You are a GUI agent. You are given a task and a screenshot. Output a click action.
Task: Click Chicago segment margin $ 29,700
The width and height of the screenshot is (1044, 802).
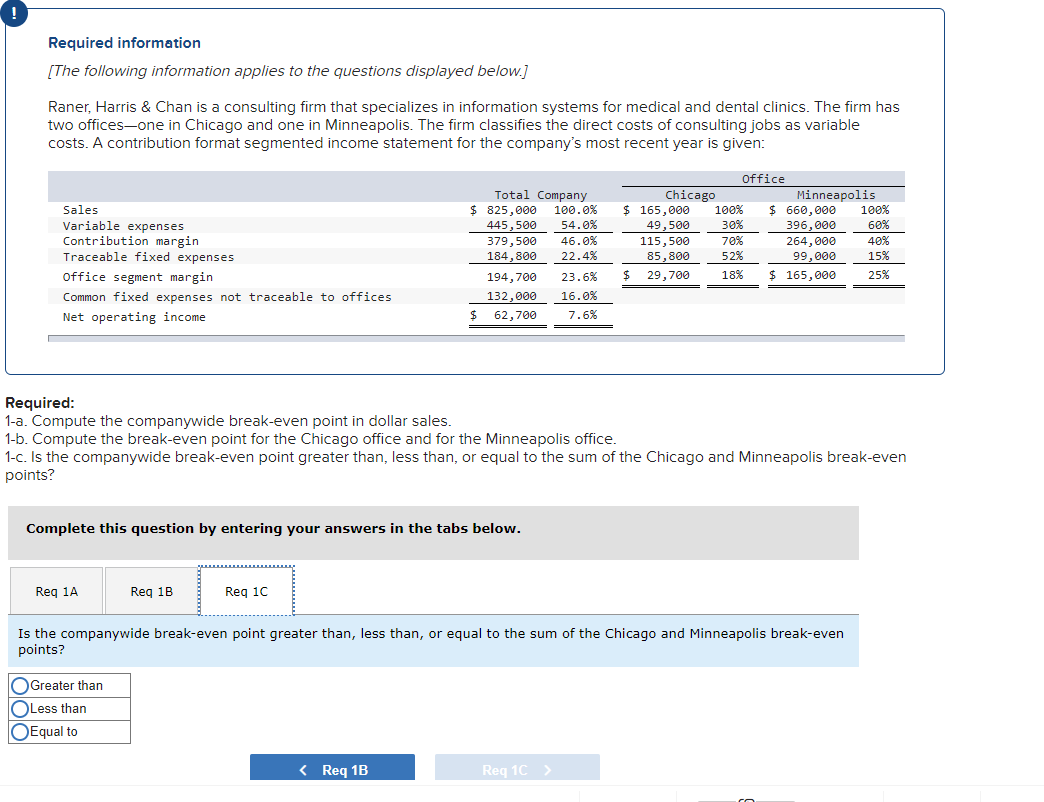point(656,275)
